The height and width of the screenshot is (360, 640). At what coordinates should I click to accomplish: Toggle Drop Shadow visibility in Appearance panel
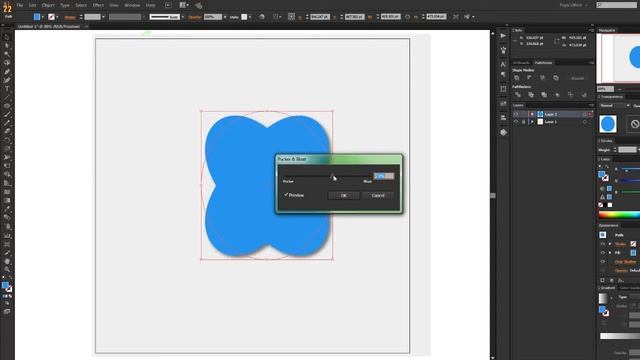coord(603,262)
